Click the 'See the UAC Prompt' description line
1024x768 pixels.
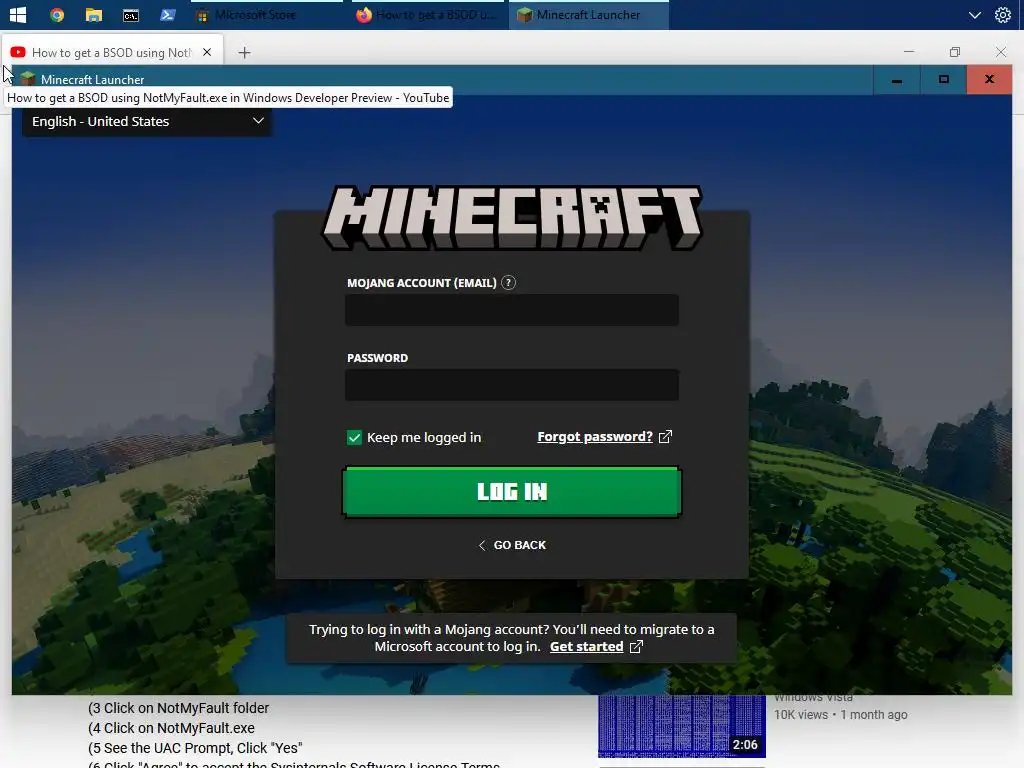click(195, 748)
